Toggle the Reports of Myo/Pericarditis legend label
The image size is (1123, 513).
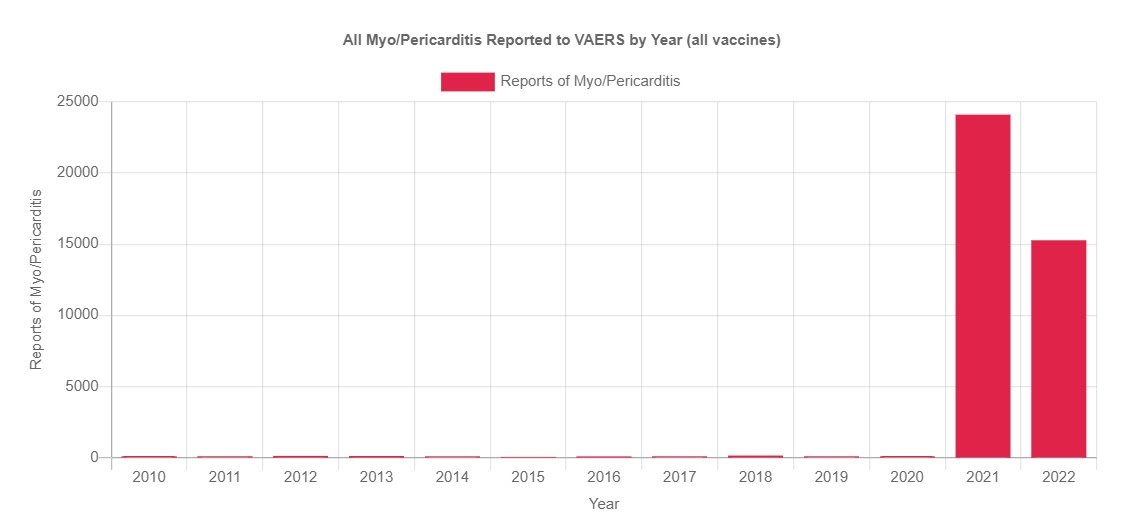pos(590,82)
